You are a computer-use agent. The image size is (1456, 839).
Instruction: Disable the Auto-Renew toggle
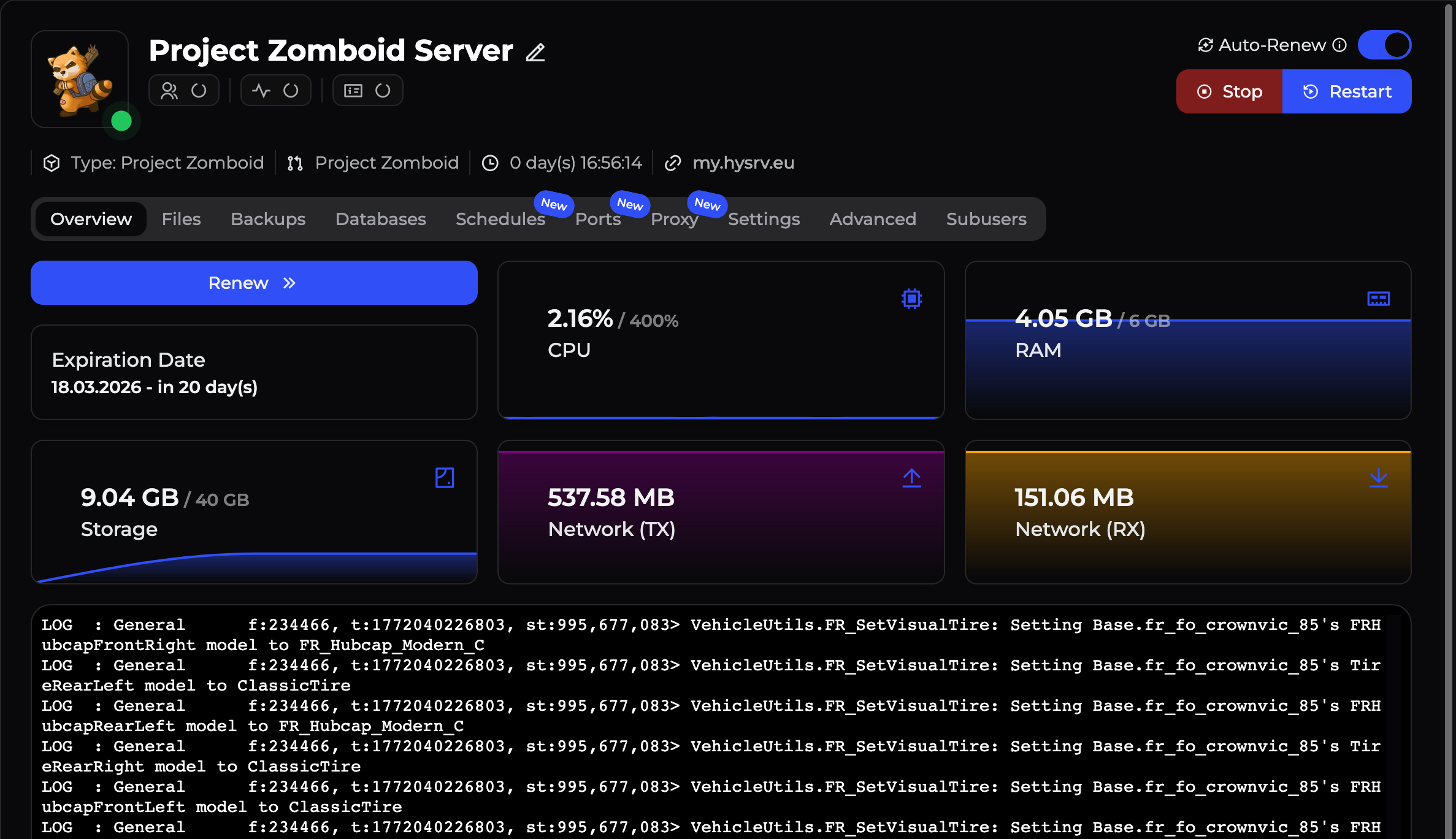click(x=1384, y=44)
